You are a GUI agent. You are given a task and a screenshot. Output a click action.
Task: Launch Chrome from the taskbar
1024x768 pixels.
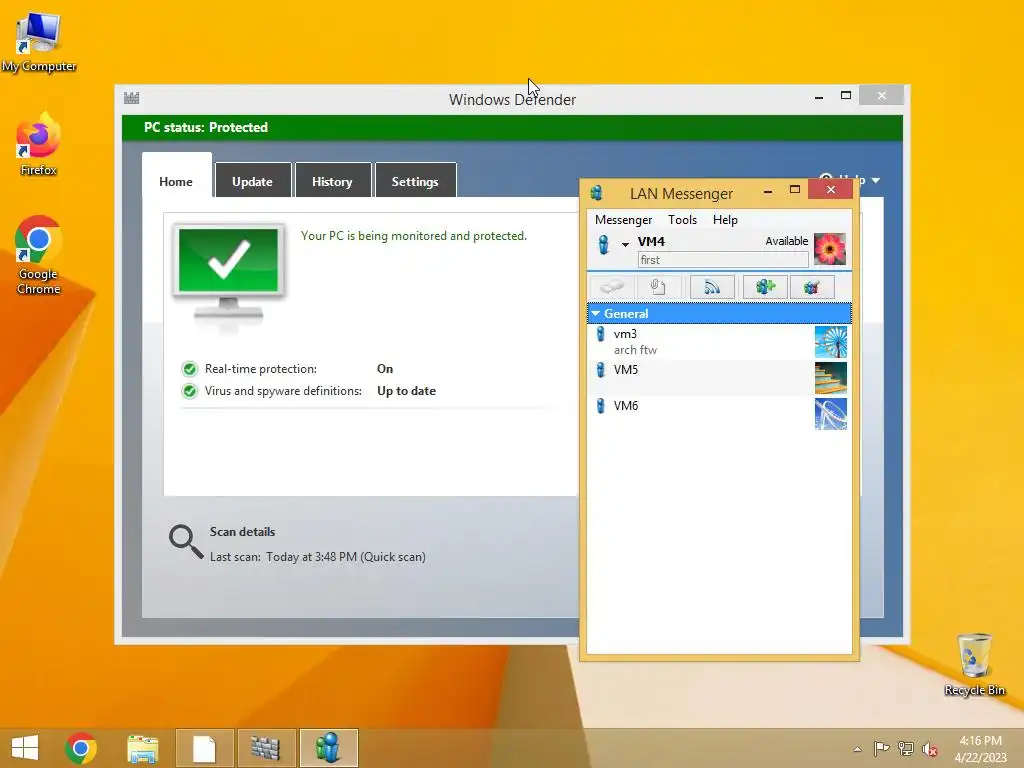(81, 748)
